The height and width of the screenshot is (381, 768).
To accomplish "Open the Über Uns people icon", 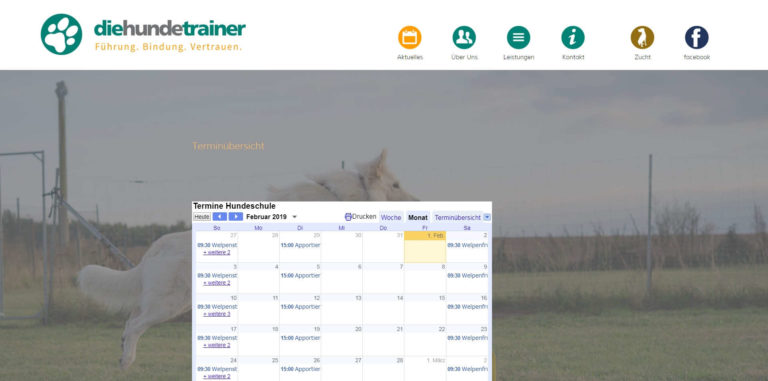I will pyautogui.click(x=464, y=37).
